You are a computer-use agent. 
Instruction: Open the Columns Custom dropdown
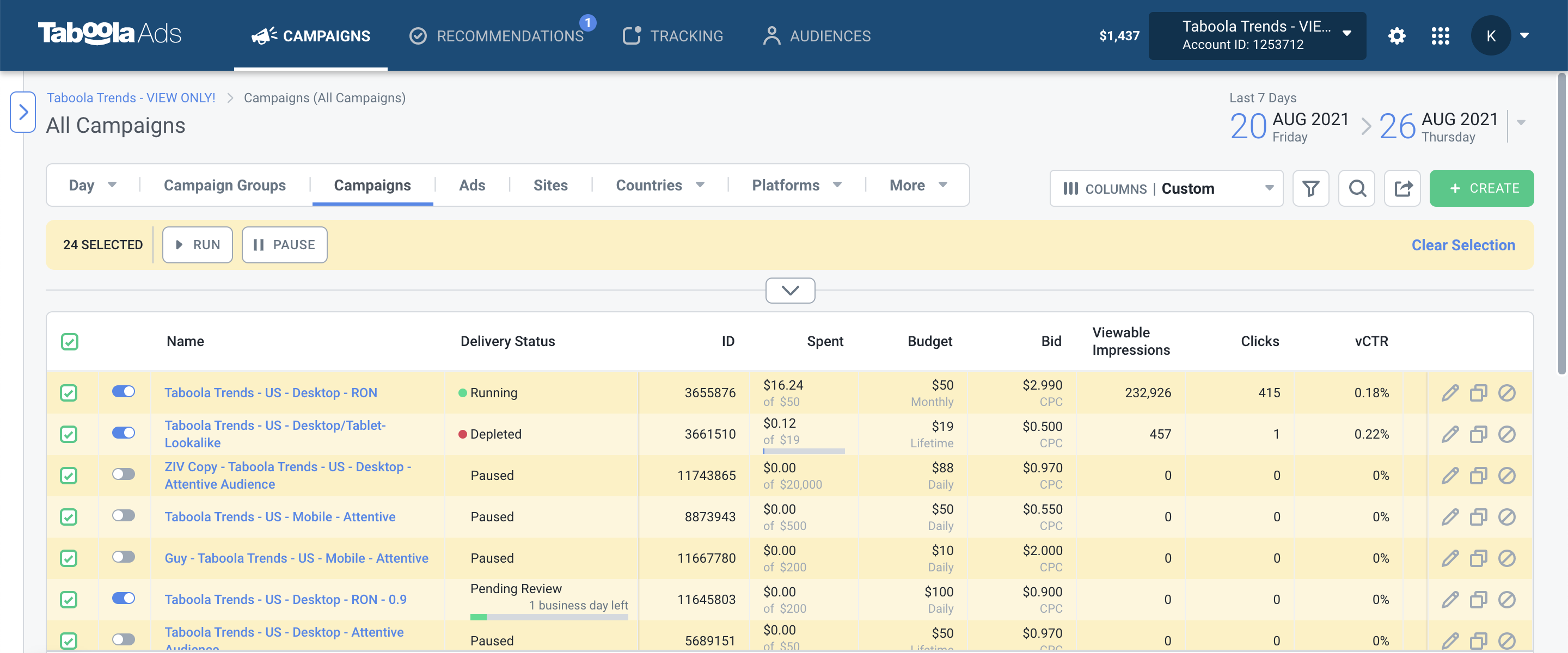click(x=1166, y=189)
